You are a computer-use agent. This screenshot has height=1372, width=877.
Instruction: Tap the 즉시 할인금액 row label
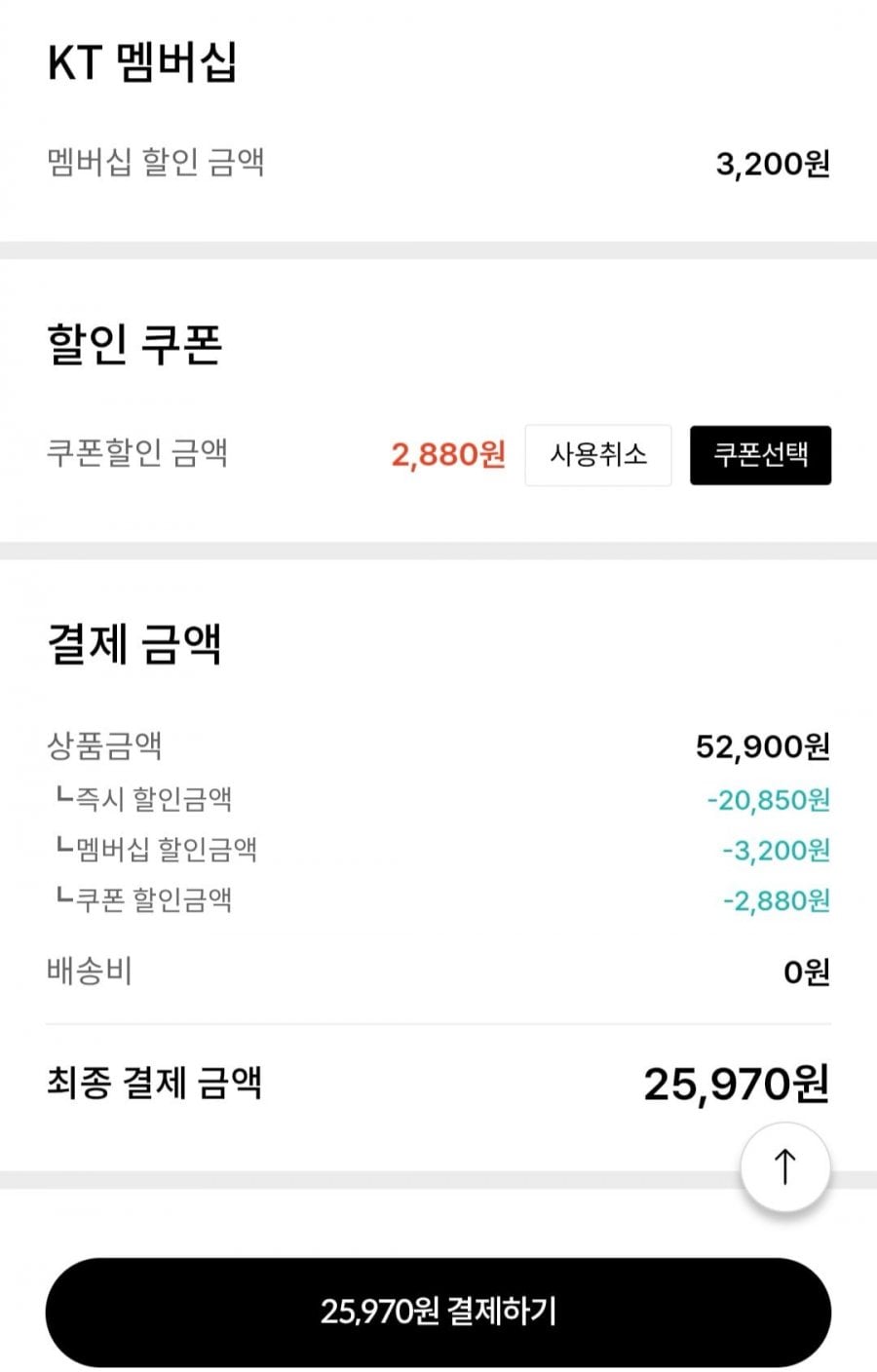coord(144,799)
